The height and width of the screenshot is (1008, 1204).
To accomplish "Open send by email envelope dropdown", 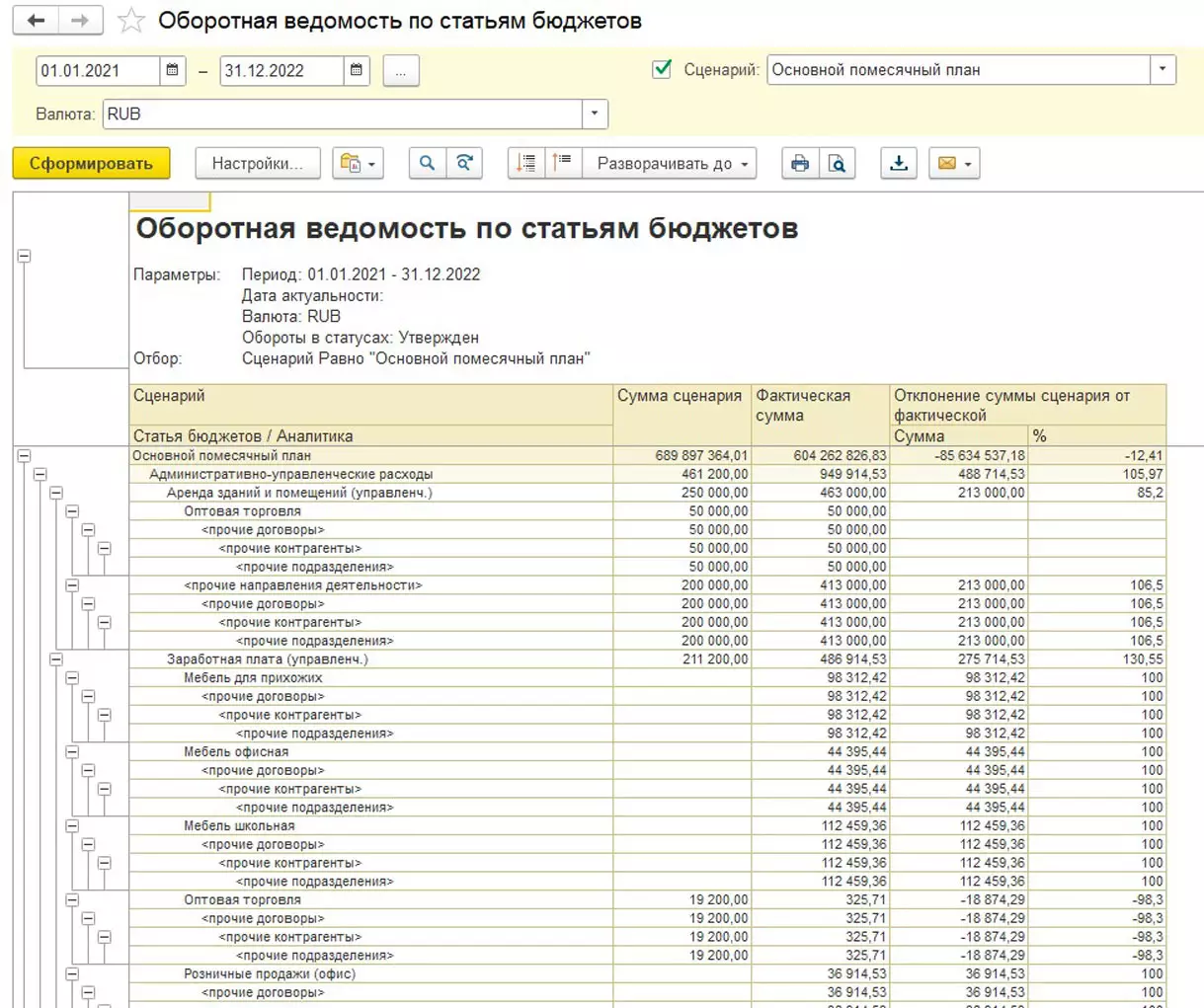I will click(x=954, y=163).
